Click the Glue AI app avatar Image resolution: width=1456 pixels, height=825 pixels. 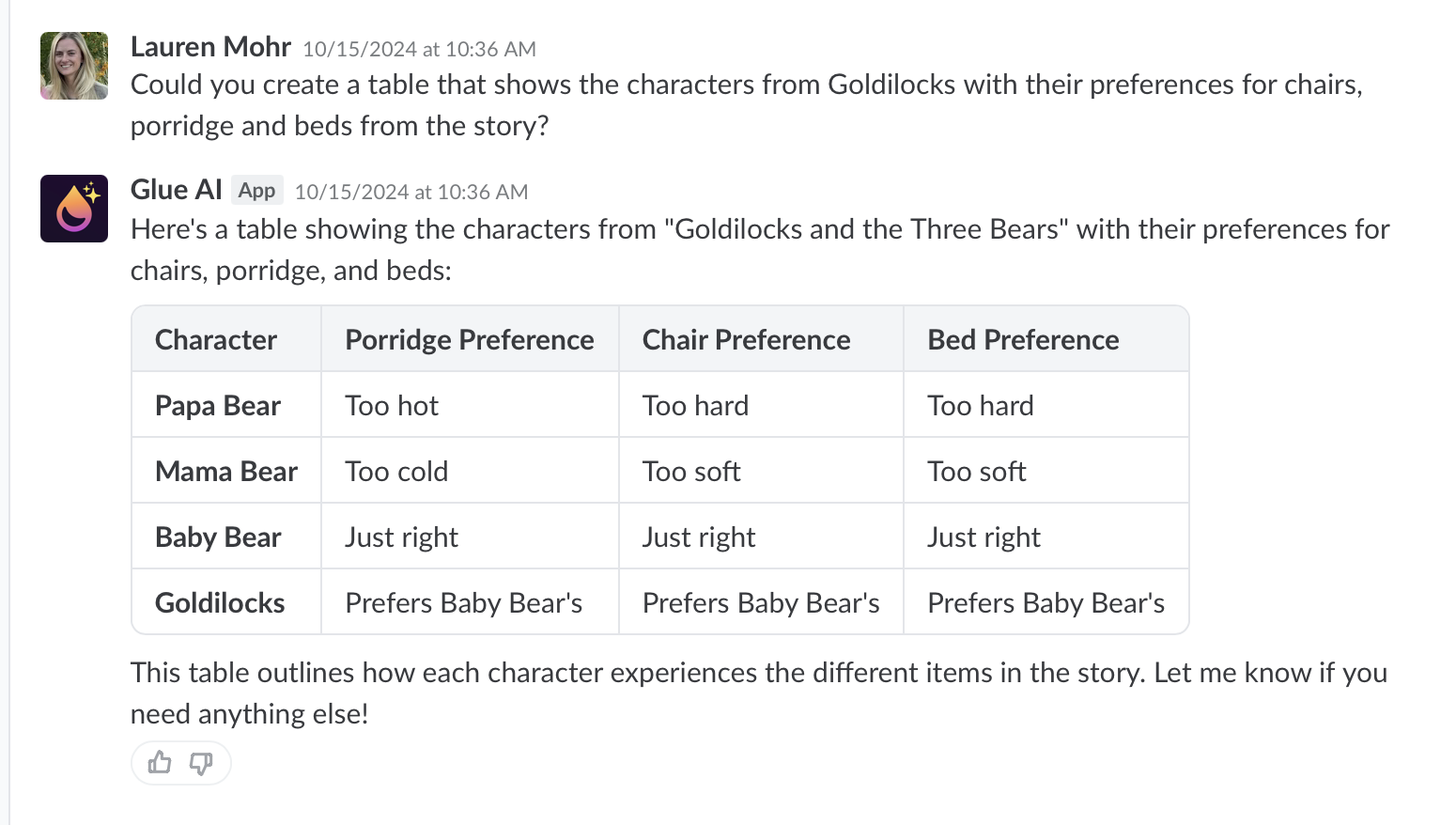tap(74, 209)
